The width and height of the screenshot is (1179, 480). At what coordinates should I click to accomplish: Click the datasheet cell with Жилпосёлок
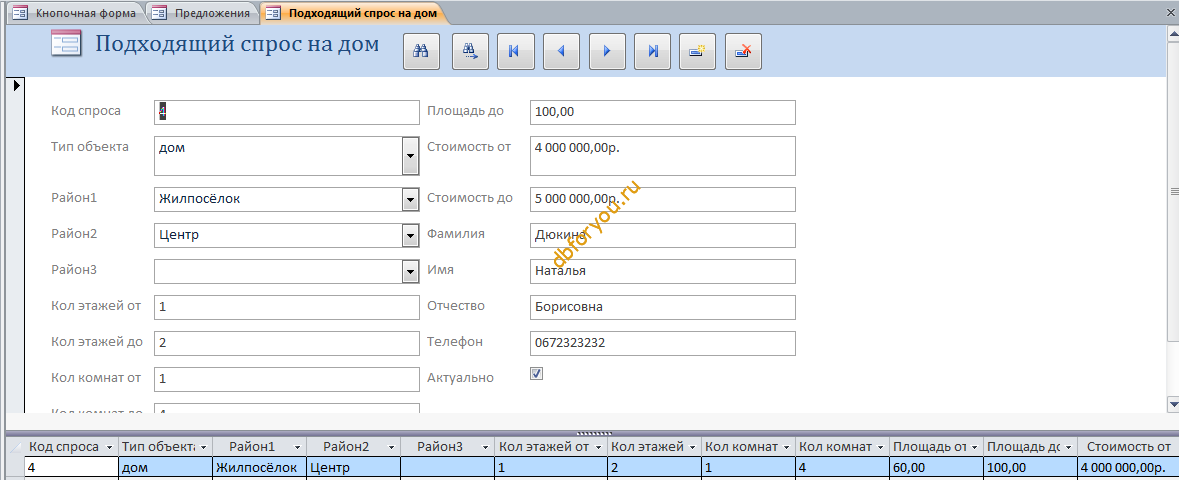click(259, 467)
